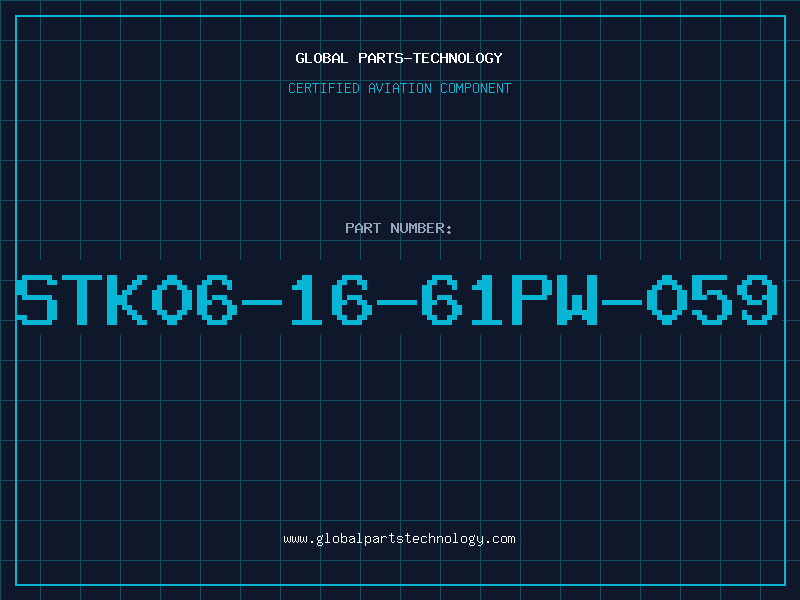Click the GLOBAL PARTS-TECHNOLOGY heading
Viewport: 800px width, 600px height.
click(x=399, y=58)
